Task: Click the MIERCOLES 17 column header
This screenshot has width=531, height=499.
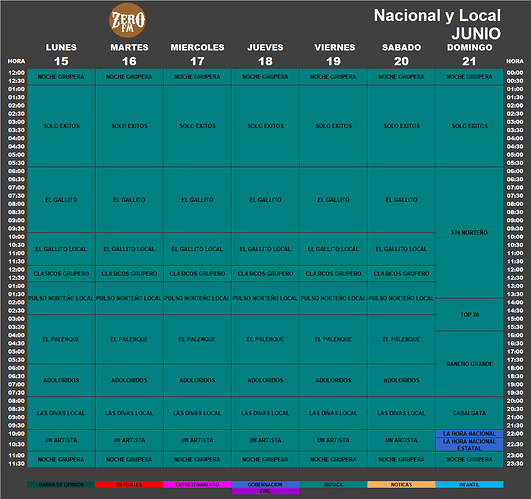Action: tap(197, 54)
